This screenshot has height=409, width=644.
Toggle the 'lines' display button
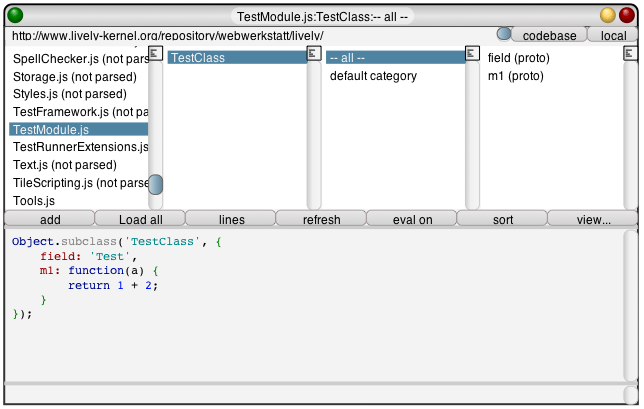coord(230,219)
